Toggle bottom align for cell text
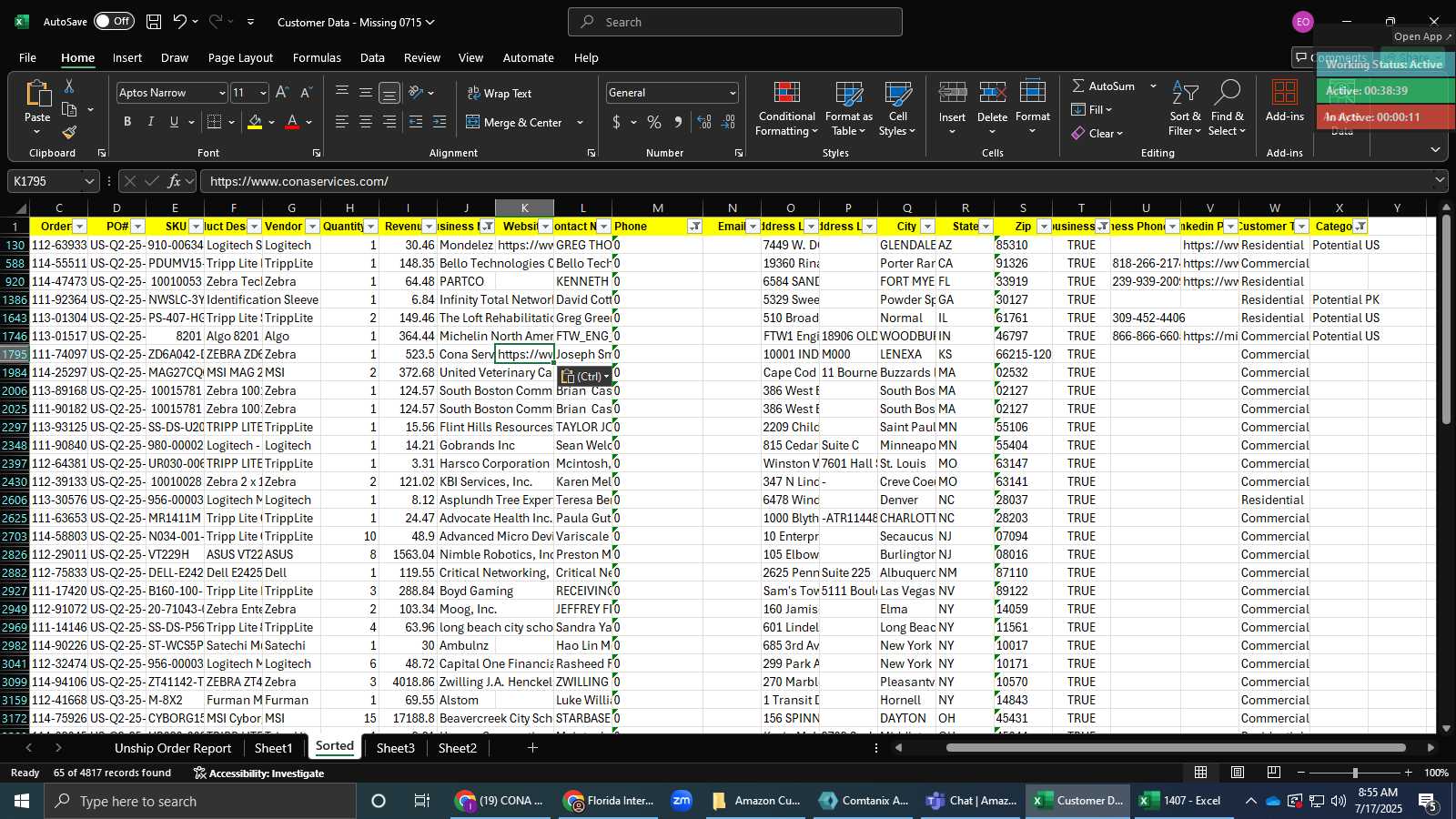 pyautogui.click(x=389, y=93)
